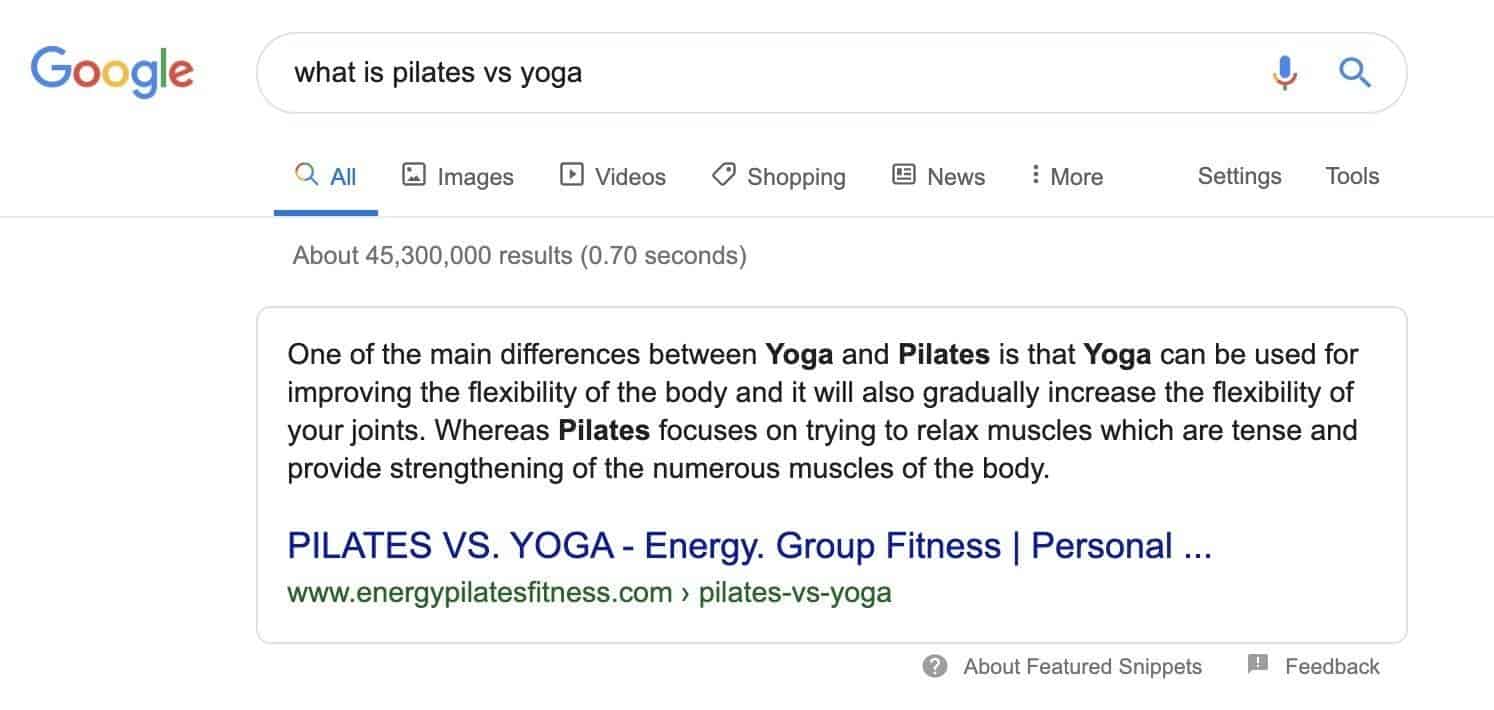The image size is (1494, 710).
Task: Click the Videos play icon
Action: coord(570,174)
